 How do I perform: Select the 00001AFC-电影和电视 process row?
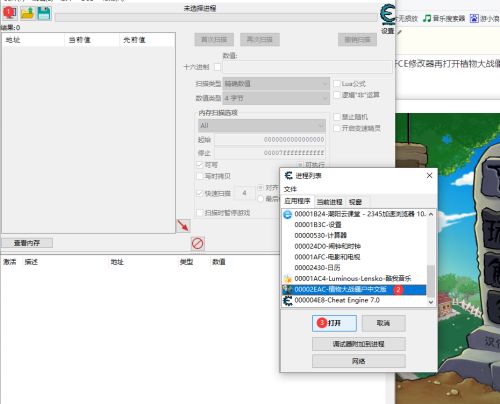pos(354,257)
